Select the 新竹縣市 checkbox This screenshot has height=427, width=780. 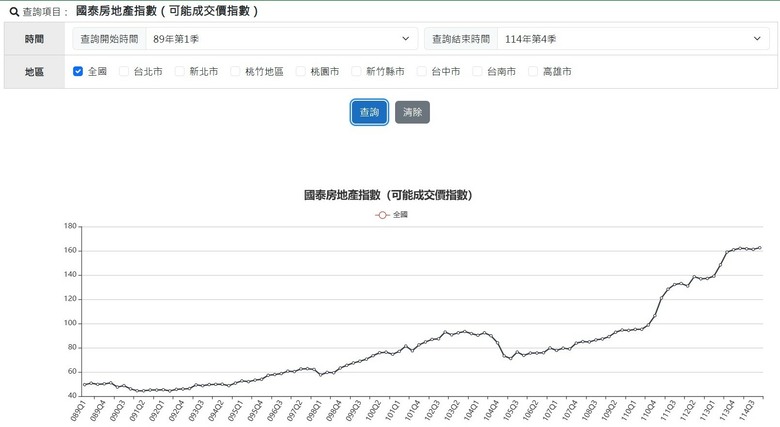pos(356,71)
